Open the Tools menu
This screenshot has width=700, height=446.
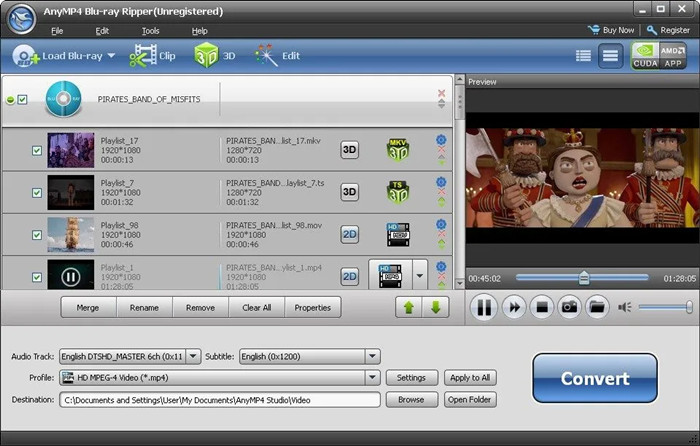click(x=150, y=31)
